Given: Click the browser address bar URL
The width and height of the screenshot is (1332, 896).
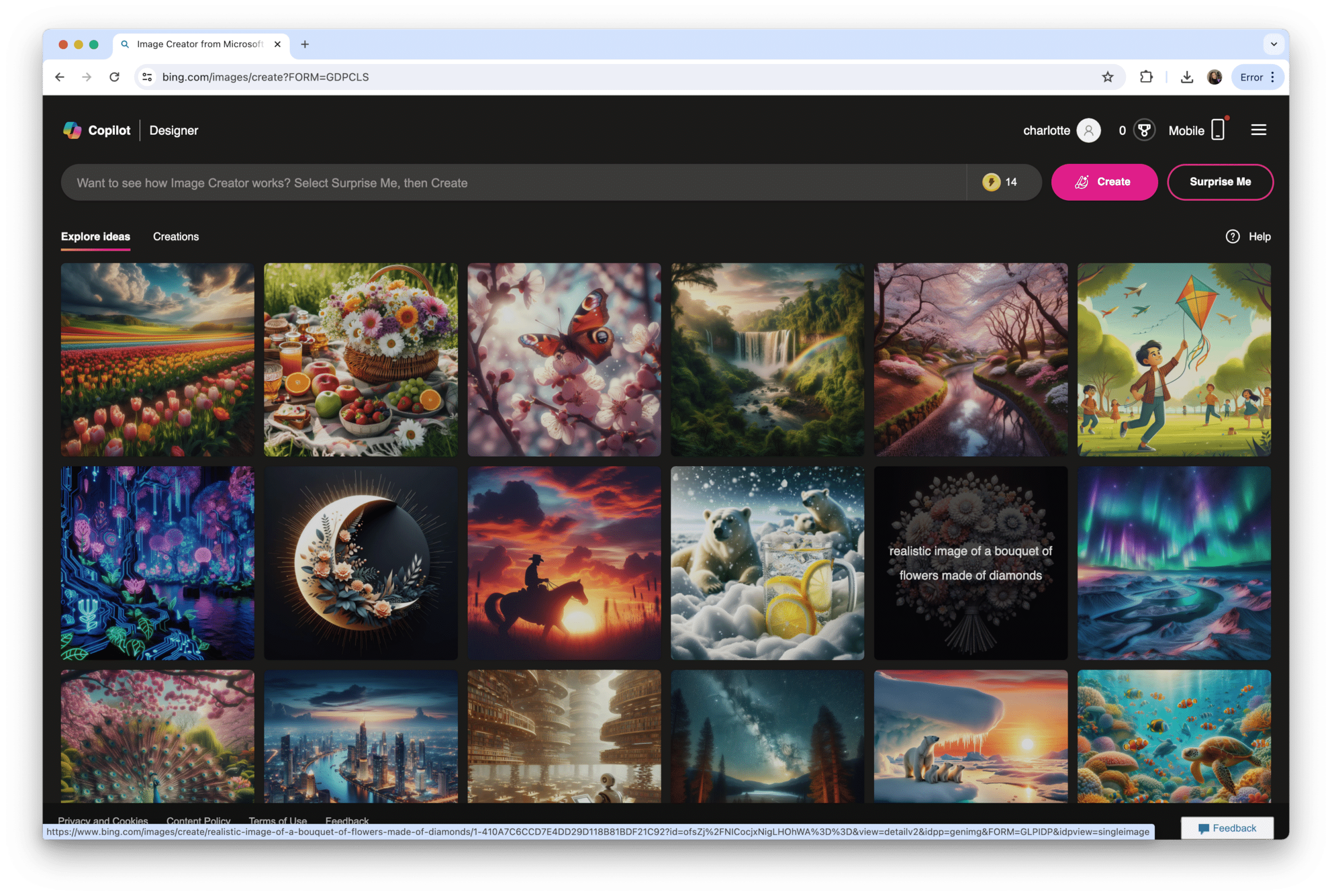Looking at the screenshot, I should click(266, 77).
